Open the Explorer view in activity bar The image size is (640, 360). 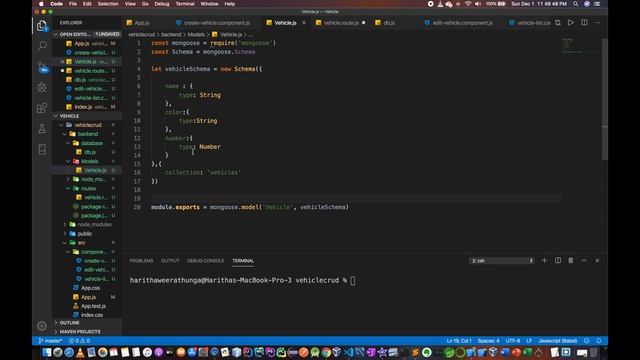point(42,26)
